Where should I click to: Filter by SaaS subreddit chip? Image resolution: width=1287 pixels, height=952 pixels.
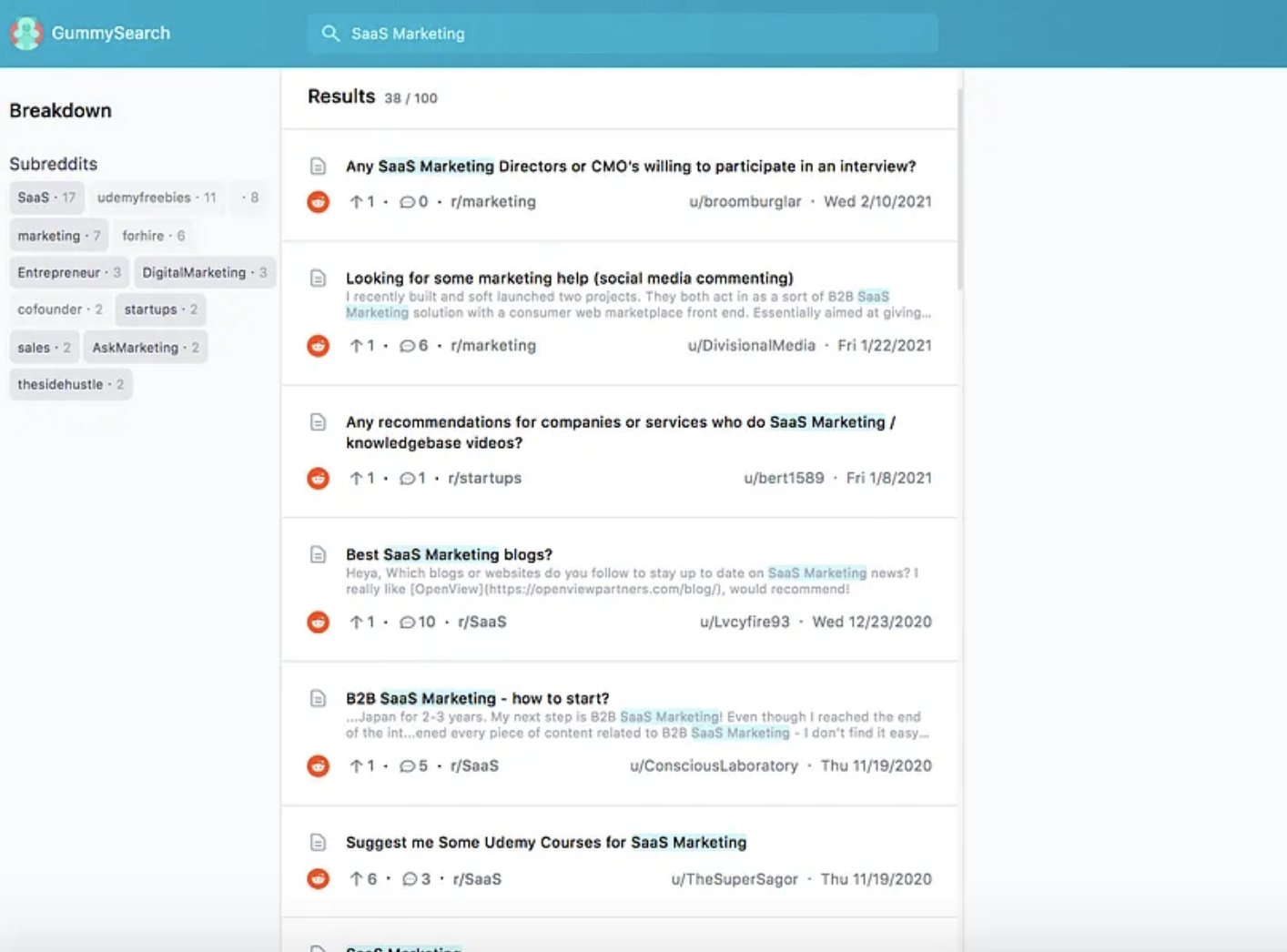tap(46, 197)
